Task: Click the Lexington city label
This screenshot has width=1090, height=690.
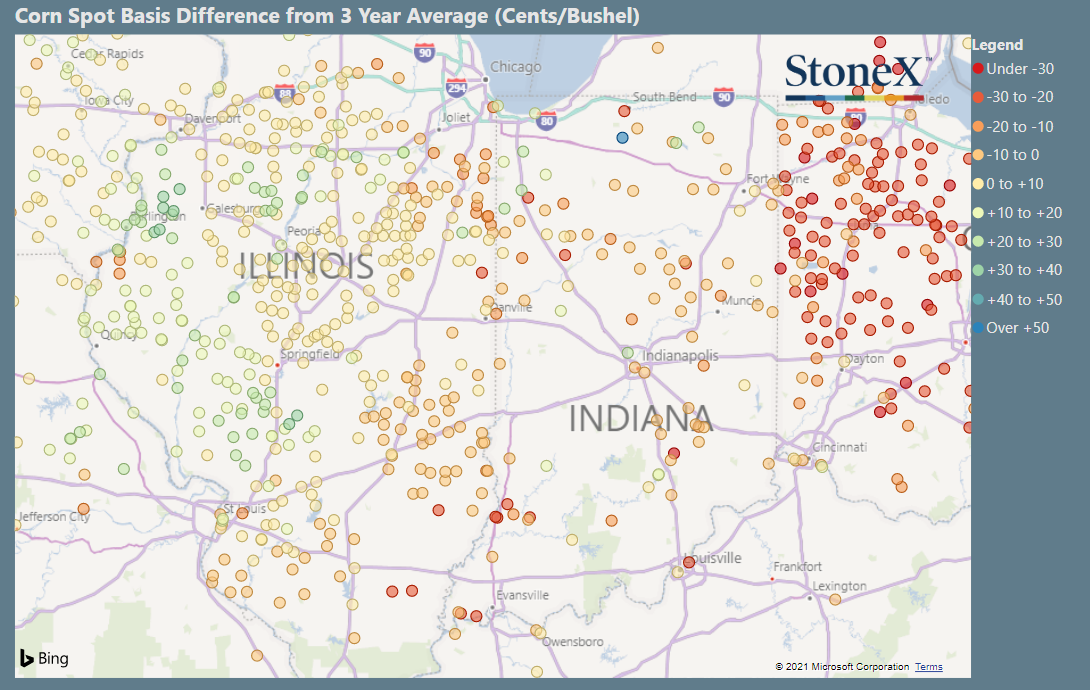Action: [840, 586]
